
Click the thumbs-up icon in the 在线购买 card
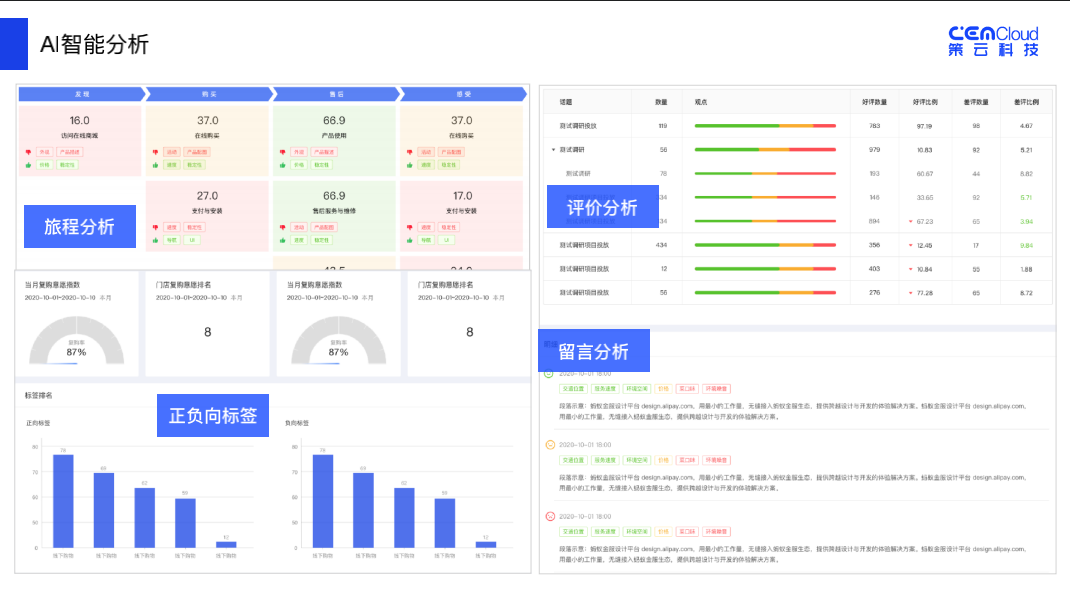(x=154, y=166)
